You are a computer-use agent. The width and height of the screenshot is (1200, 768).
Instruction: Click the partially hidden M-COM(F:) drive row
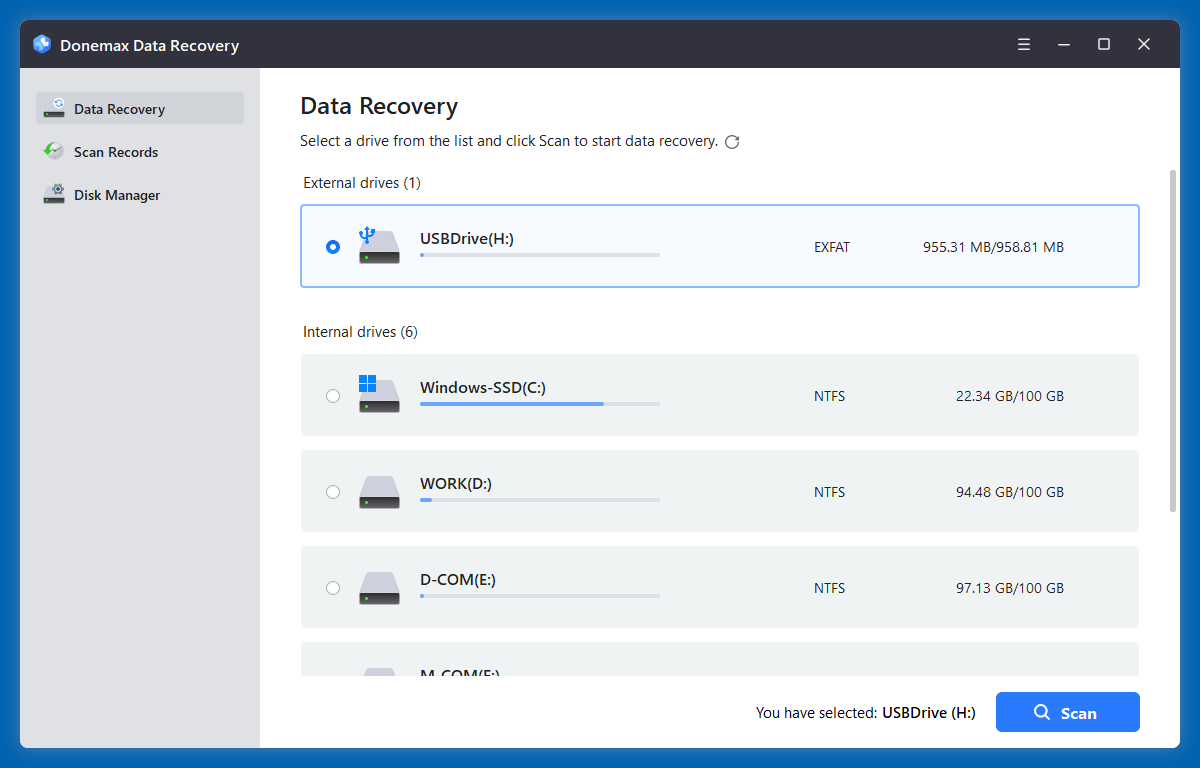pos(720,665)
